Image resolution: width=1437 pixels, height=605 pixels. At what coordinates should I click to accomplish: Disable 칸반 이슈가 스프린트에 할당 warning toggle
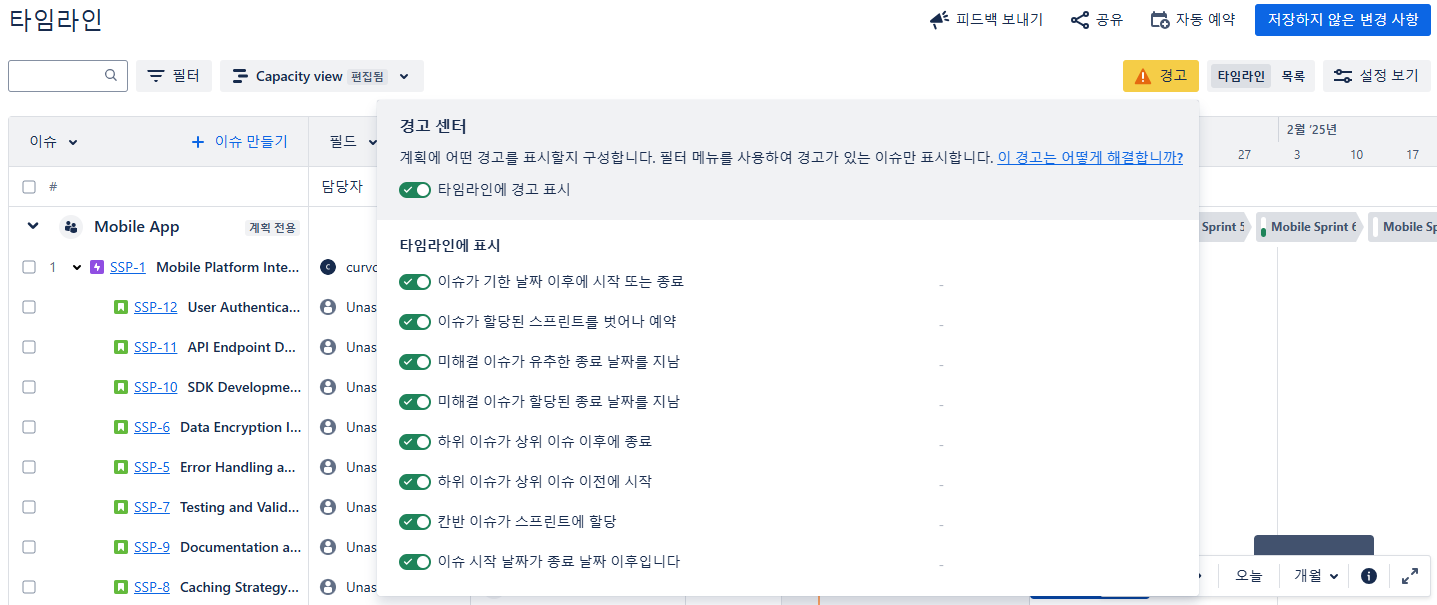pyautogui.click(x=415, y=522)
